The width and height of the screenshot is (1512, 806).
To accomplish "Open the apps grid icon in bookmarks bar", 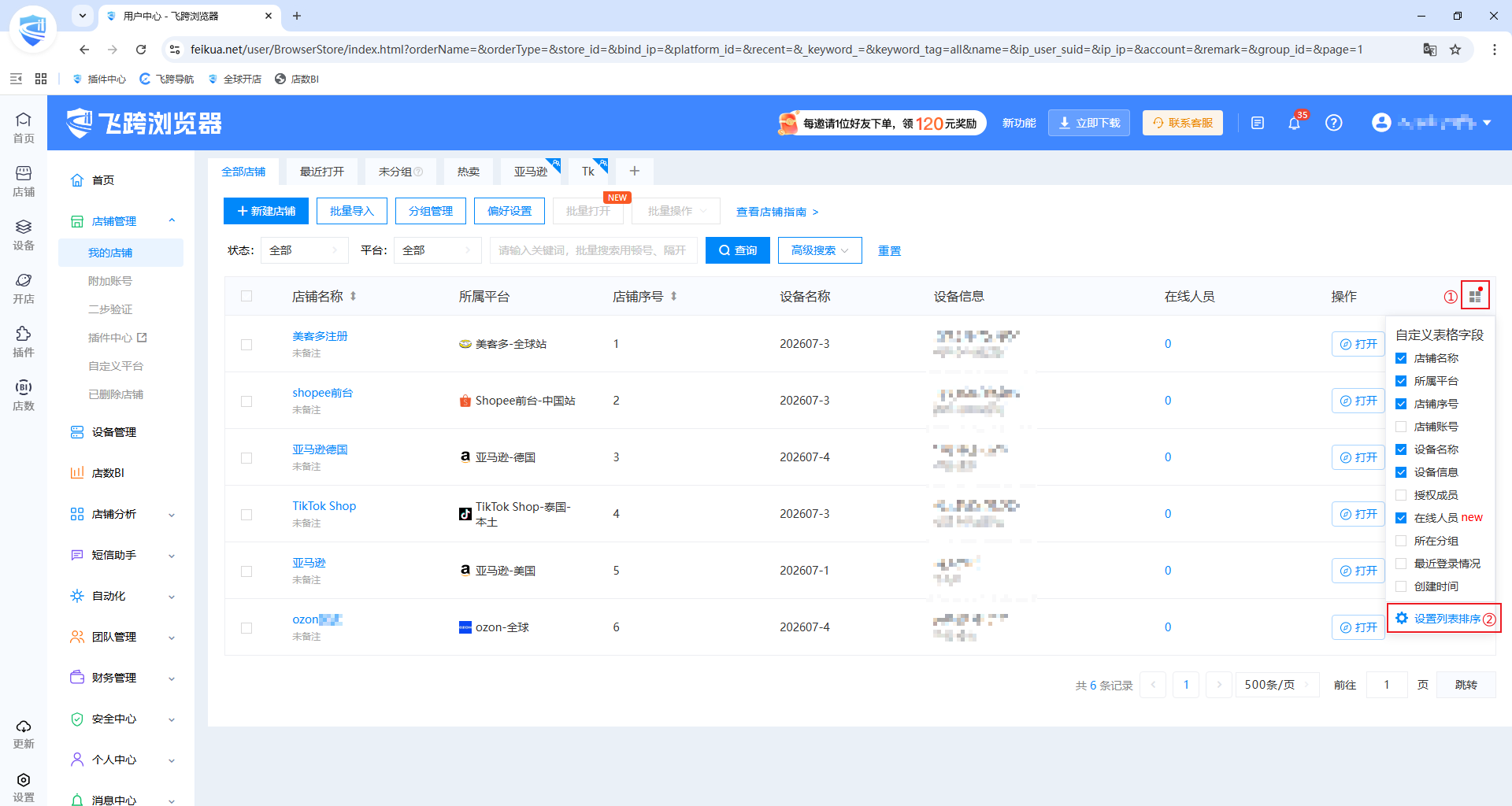I will 41,79.
